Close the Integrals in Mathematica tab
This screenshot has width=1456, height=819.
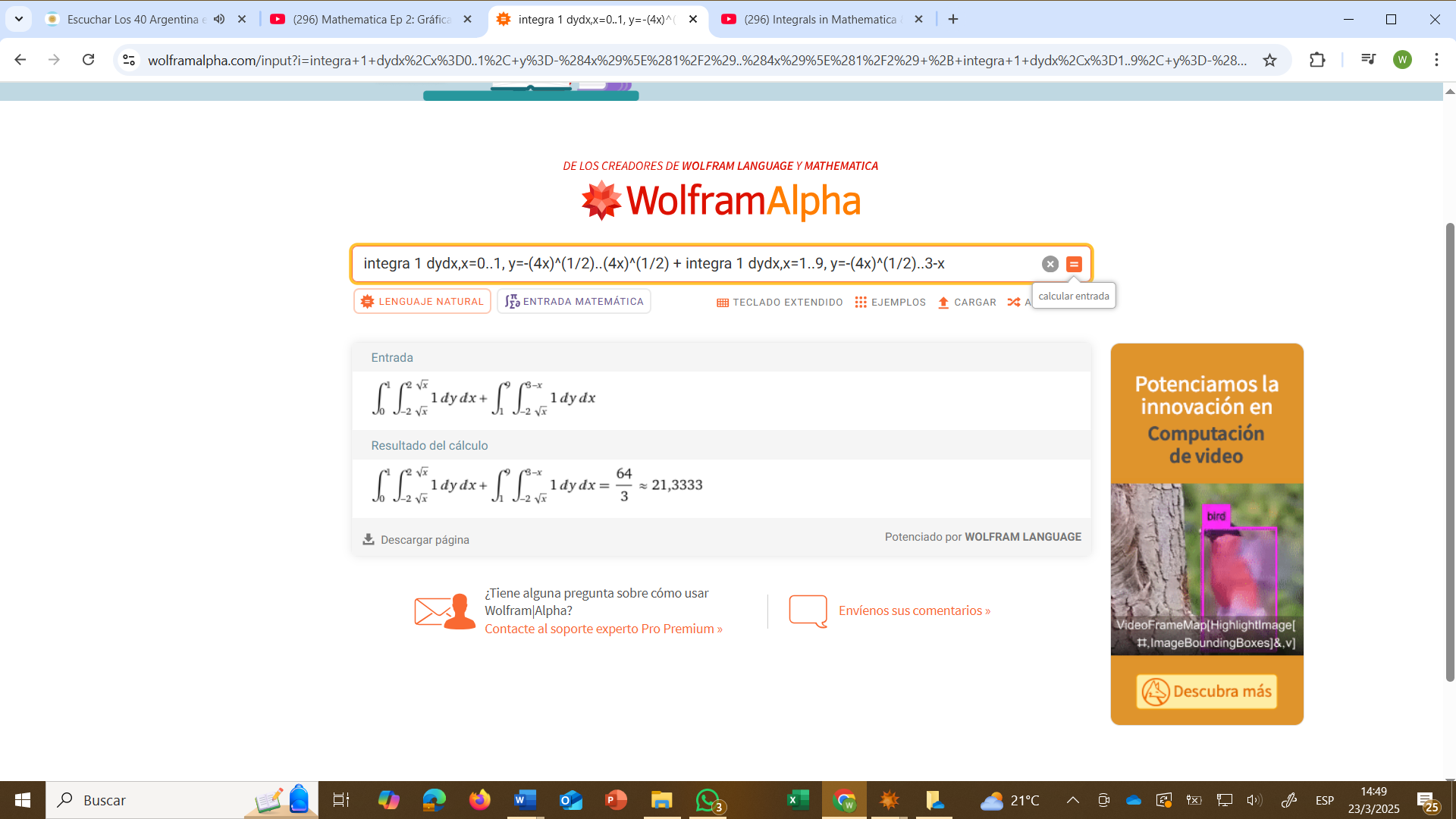pos(918,19)
